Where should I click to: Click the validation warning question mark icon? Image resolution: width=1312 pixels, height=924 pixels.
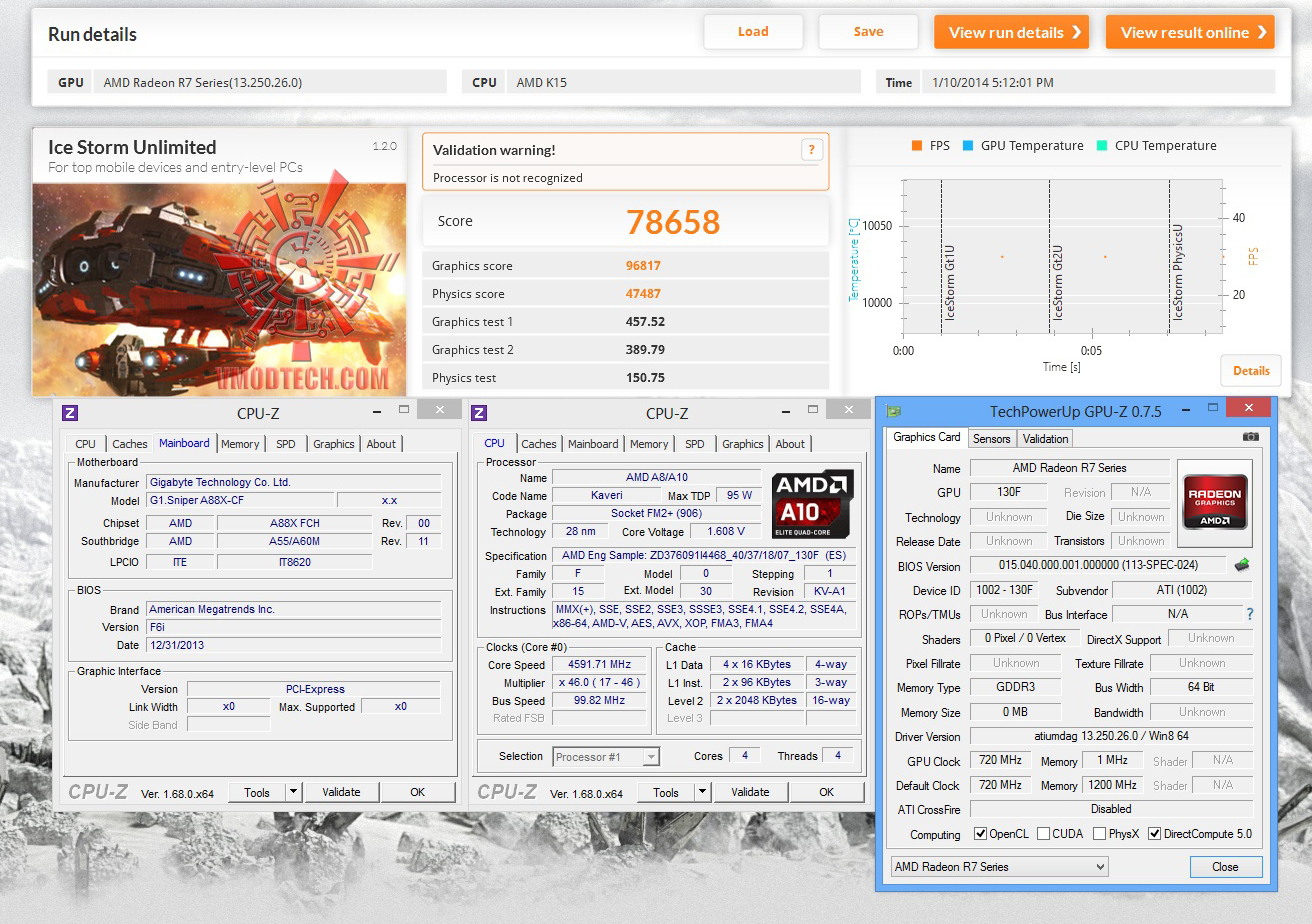click(x=811, y=150)
